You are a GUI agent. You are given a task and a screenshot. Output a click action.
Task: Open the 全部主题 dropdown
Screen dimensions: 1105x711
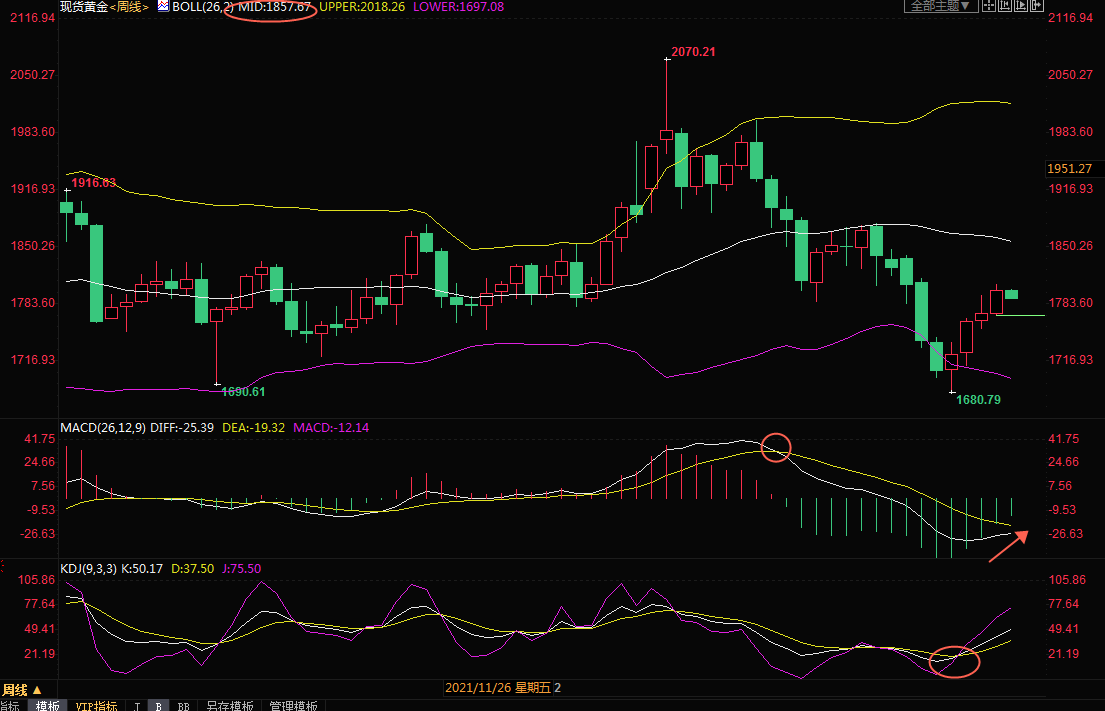[940, 5]
